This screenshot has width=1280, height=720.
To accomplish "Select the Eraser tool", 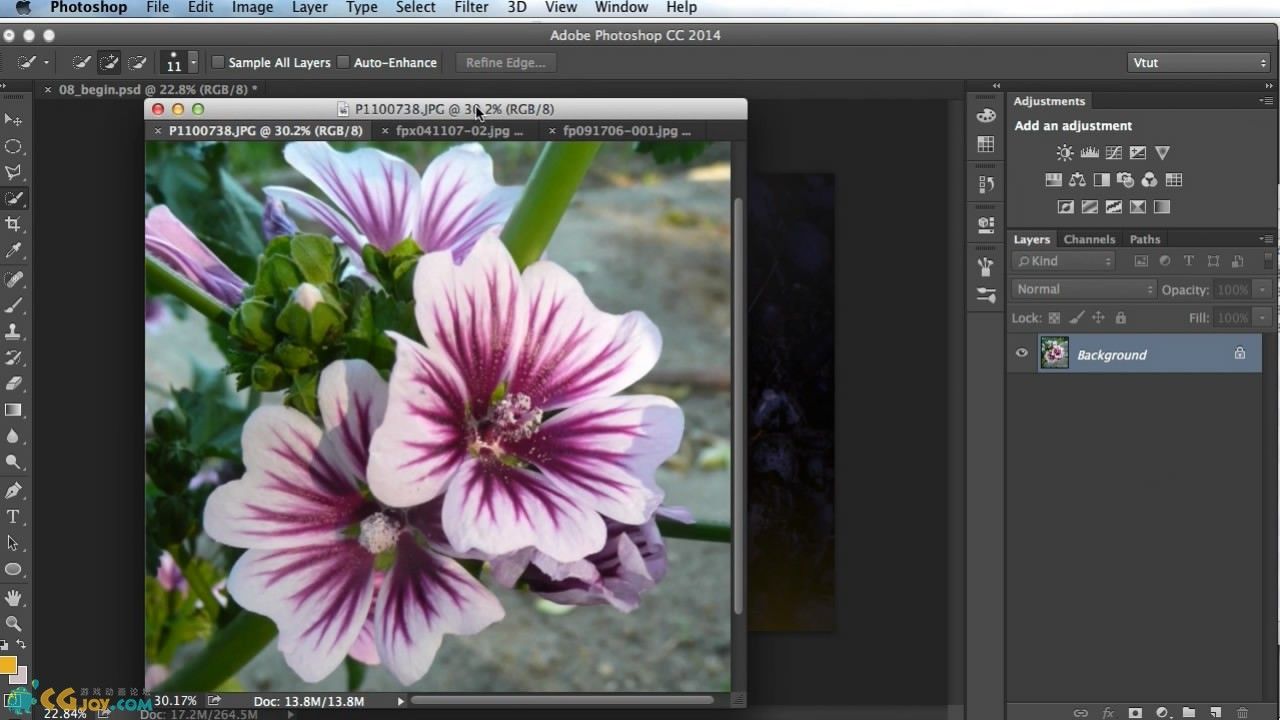I will coord(13,384).
